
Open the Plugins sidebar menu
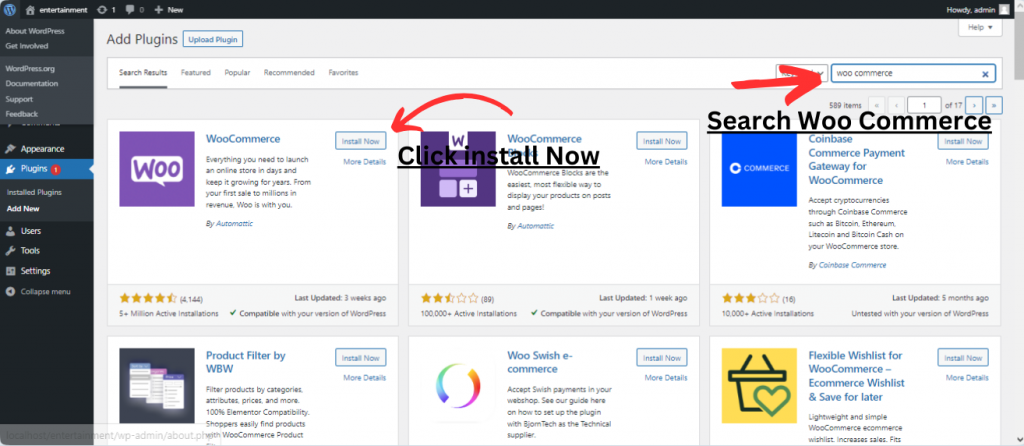click(x=46, y=169)
